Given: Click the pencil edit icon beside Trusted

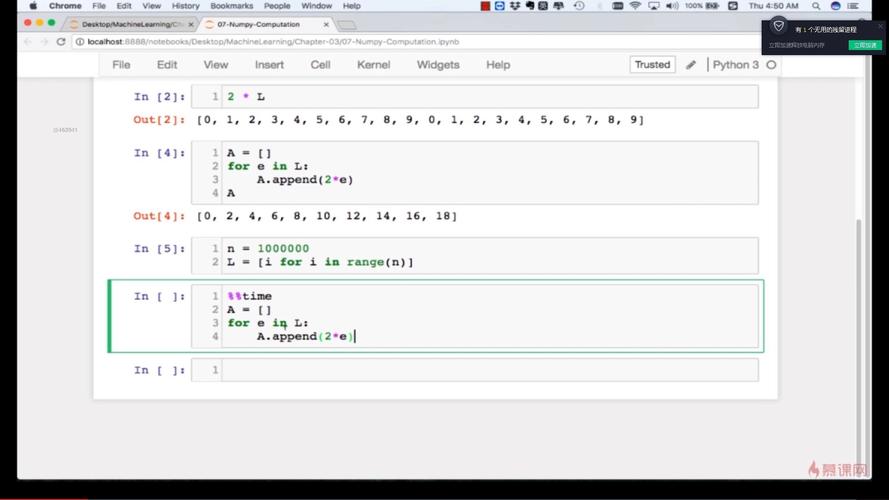Looking at the screenshot, I should point(691,65).
